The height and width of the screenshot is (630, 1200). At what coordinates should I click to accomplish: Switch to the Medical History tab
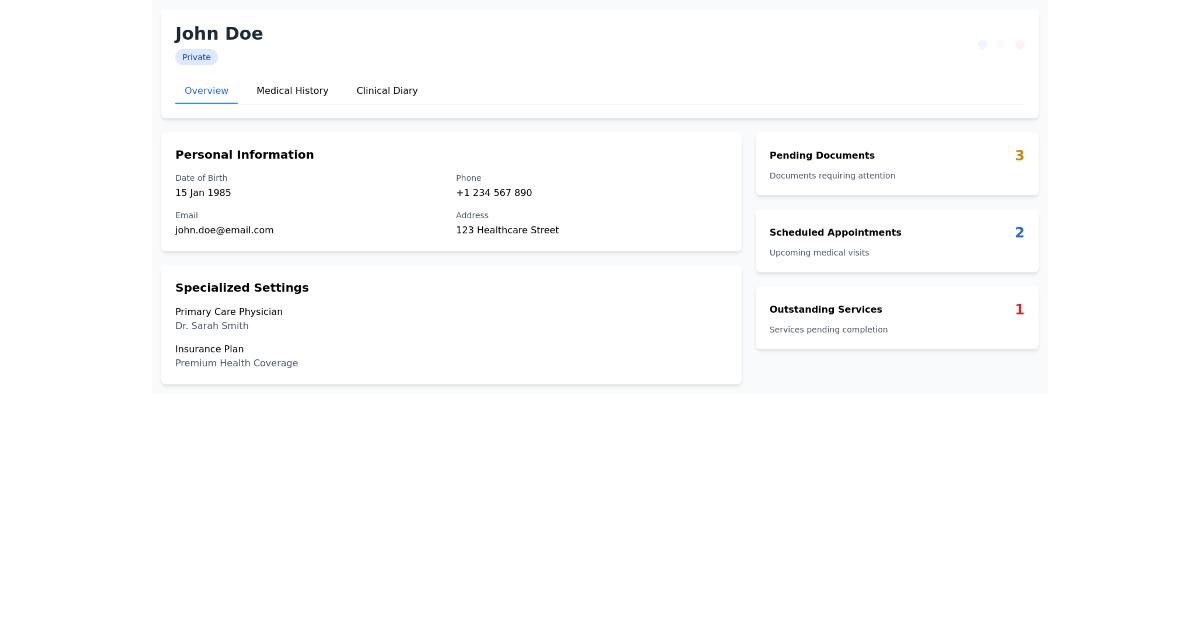292,90
